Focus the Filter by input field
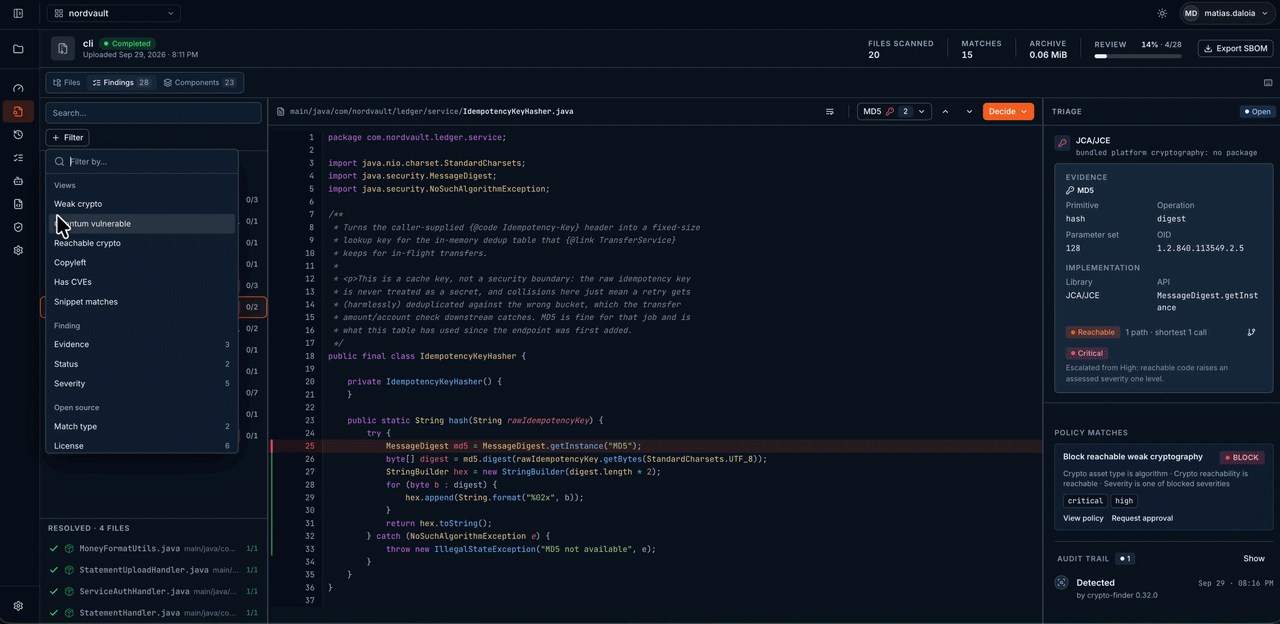 tap(142, 161)
